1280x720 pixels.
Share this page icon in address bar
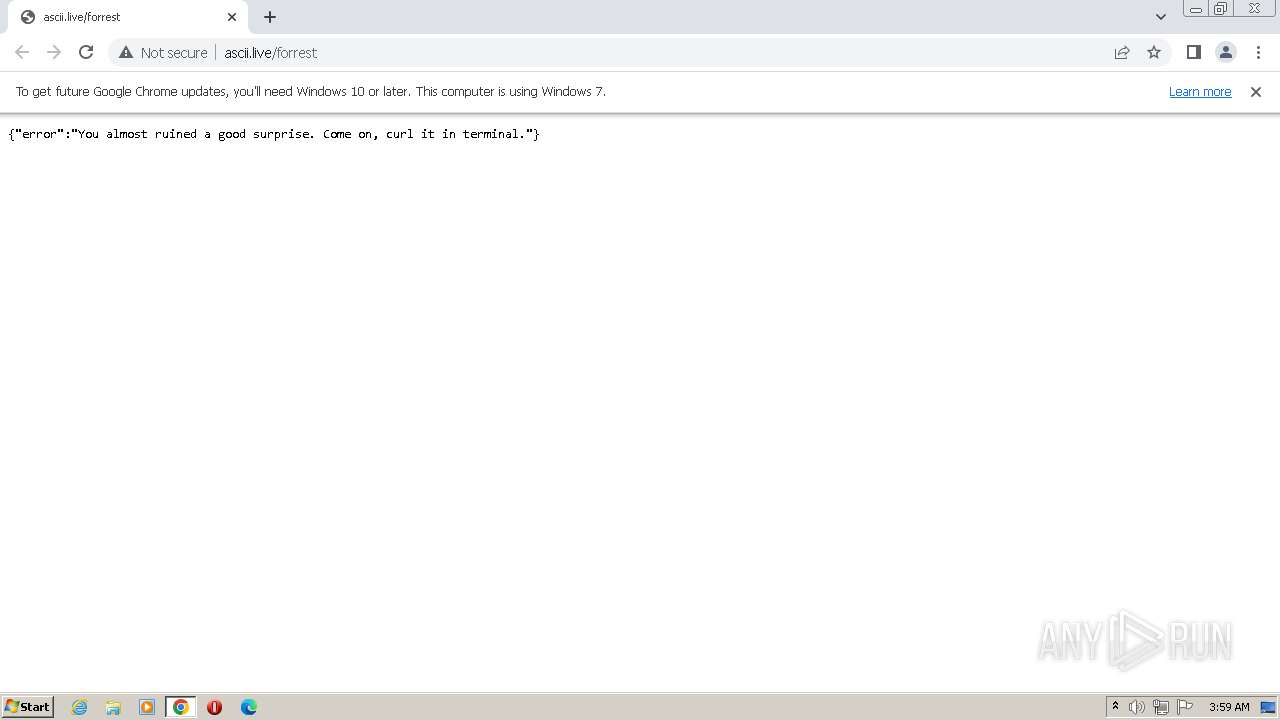click(1122, 52)
